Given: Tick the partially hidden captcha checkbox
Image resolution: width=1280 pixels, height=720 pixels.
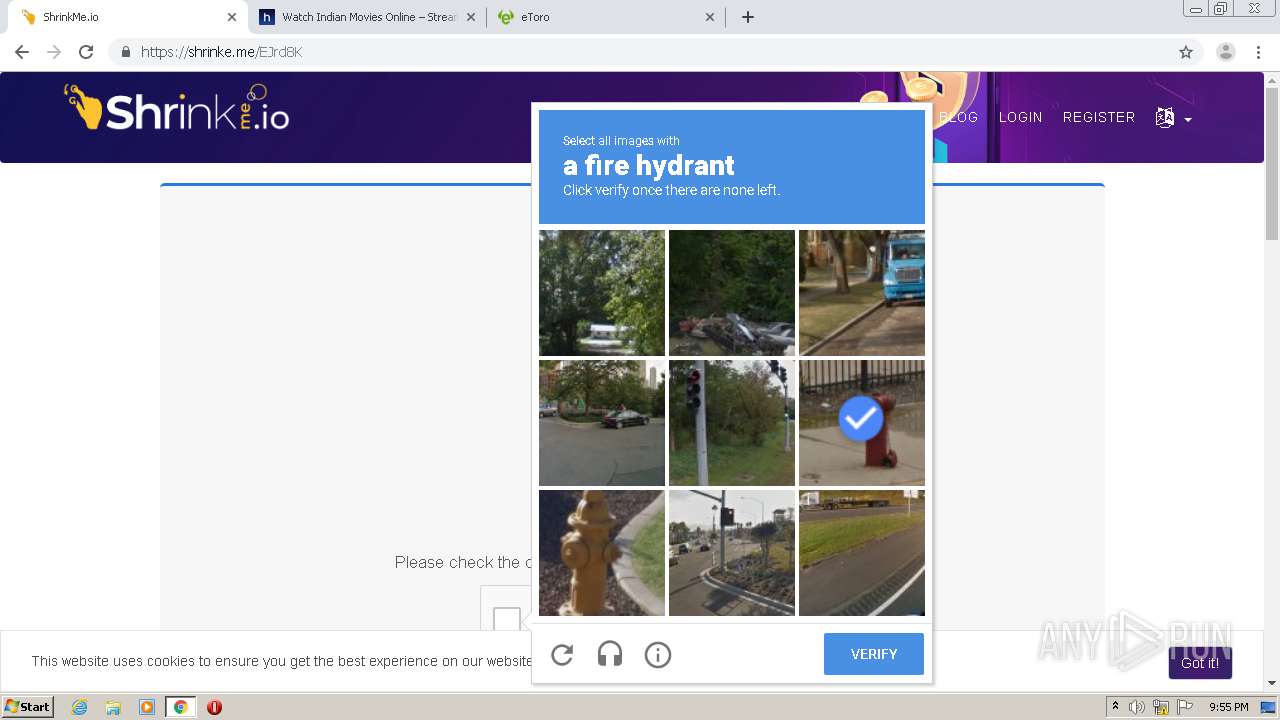Looking at the screenshot, I should pos(506,619).
